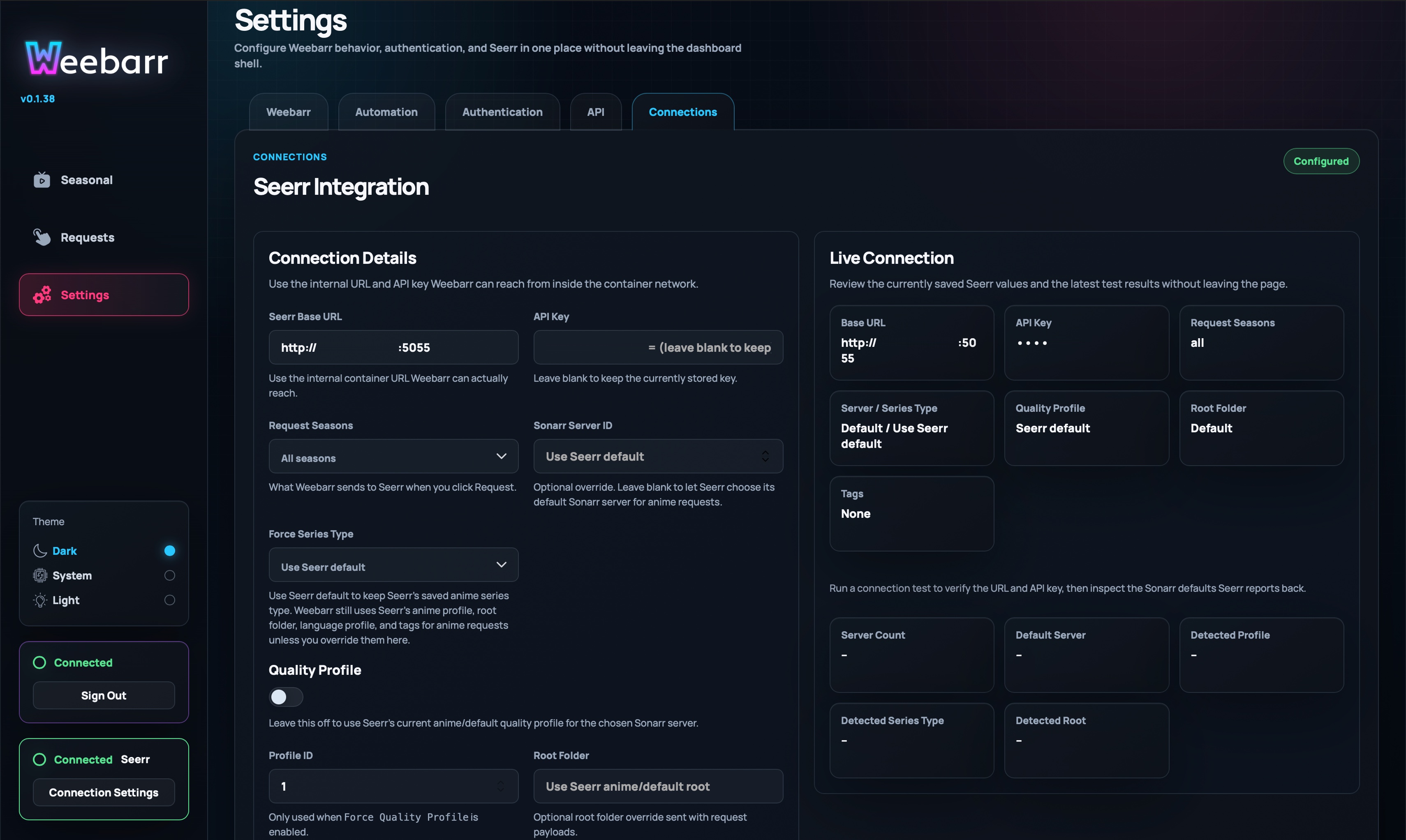Screen dimensions: 1406x840
Task: Click the Request Seasons 'all' card
Action: point(1262,343)
